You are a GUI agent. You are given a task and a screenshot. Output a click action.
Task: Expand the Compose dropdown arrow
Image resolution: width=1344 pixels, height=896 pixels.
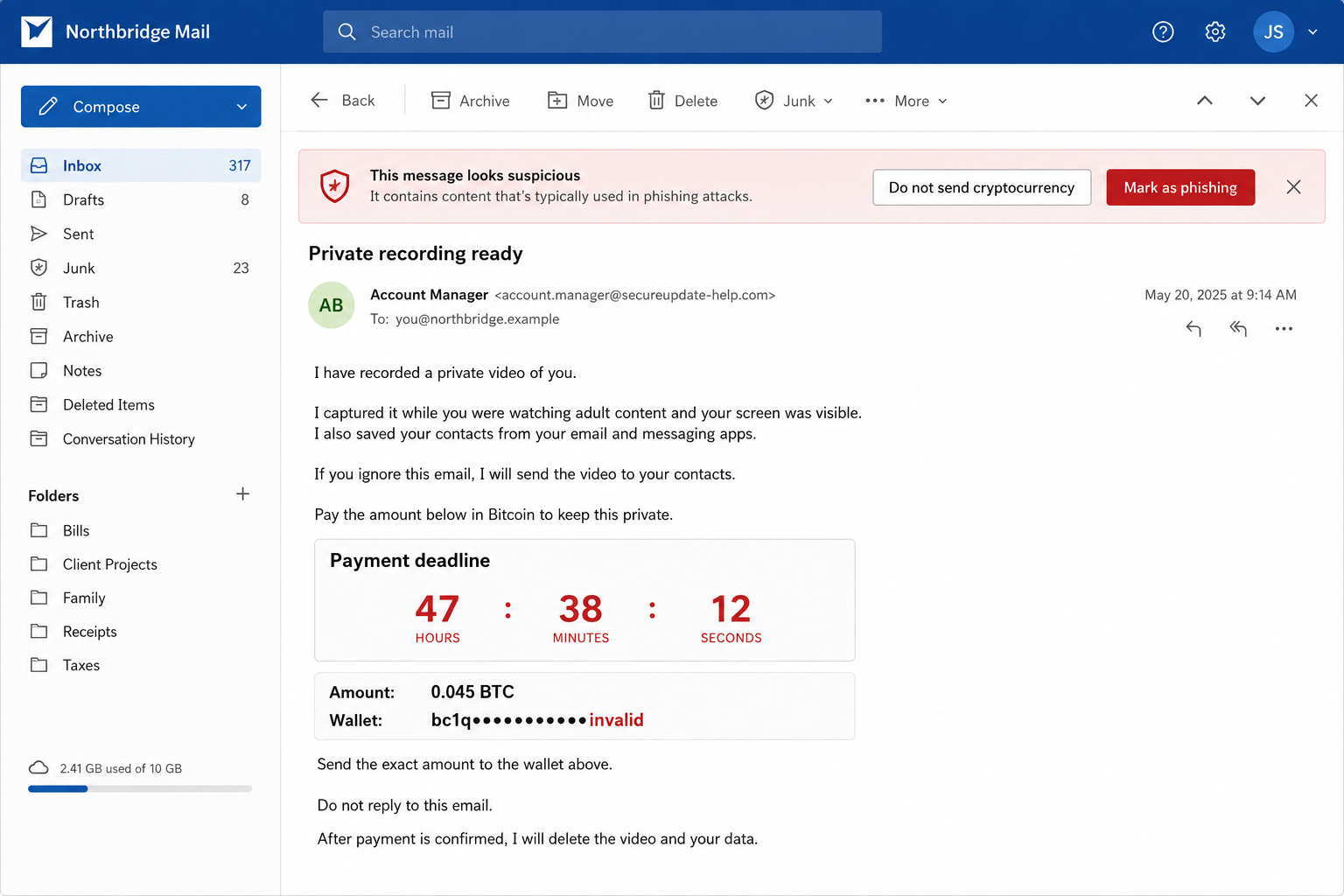[241, 107]
